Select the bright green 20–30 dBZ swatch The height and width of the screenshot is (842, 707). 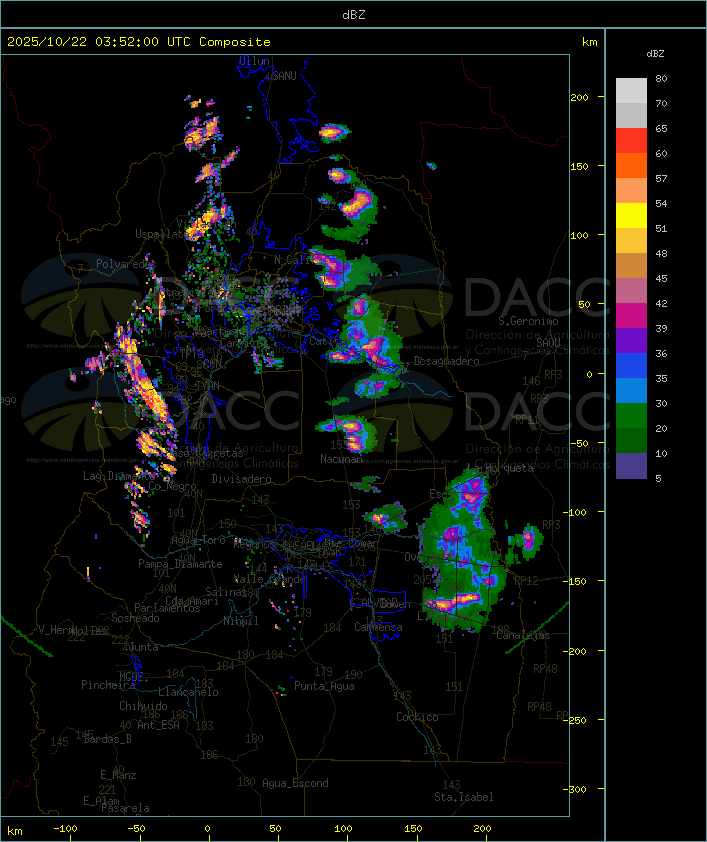631,416
